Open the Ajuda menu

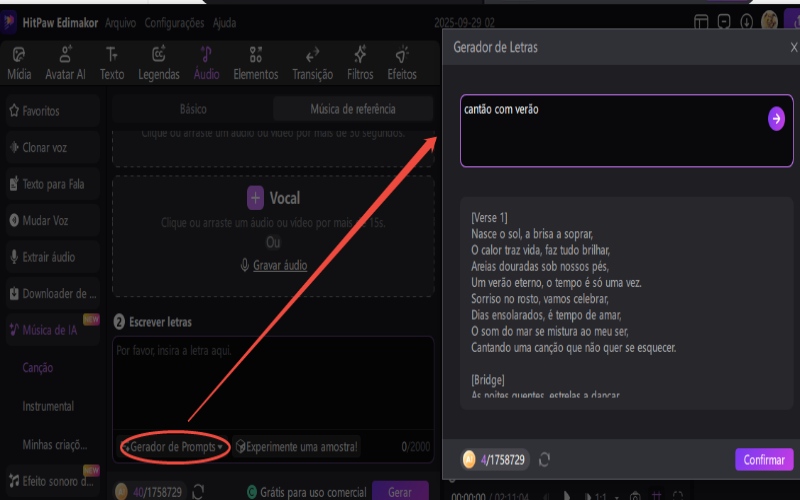coord(224,23)
